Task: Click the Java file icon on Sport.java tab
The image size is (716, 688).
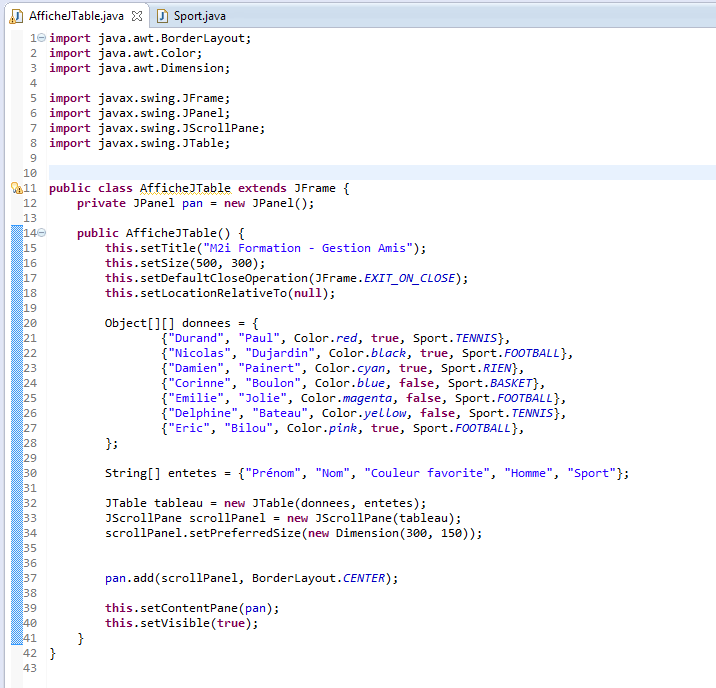Action: [162, 15]
